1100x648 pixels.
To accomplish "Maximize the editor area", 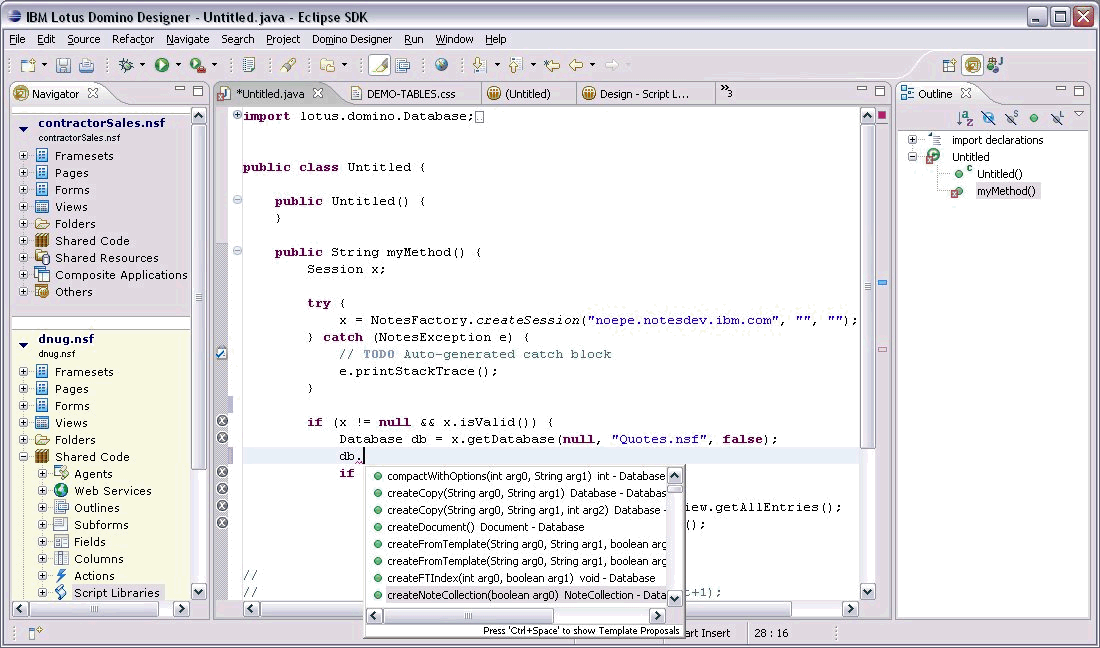I will (880, 90).
